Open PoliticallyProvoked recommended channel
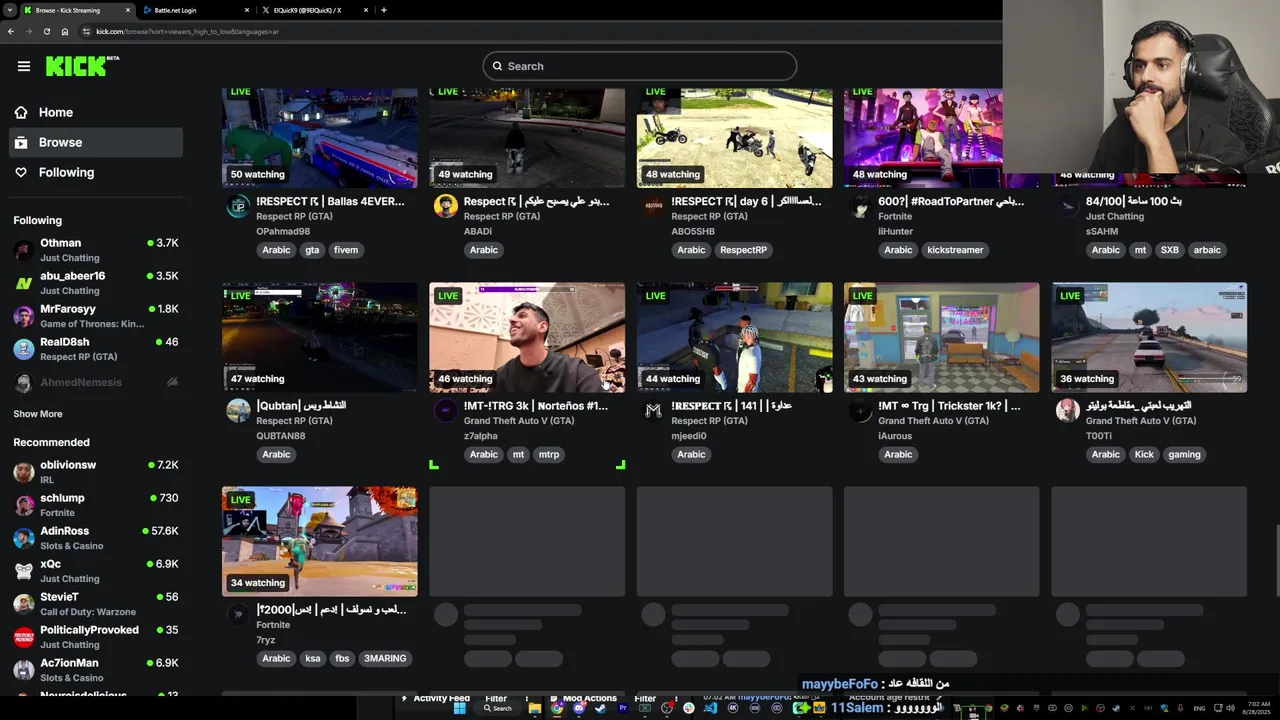 point(96,637)
